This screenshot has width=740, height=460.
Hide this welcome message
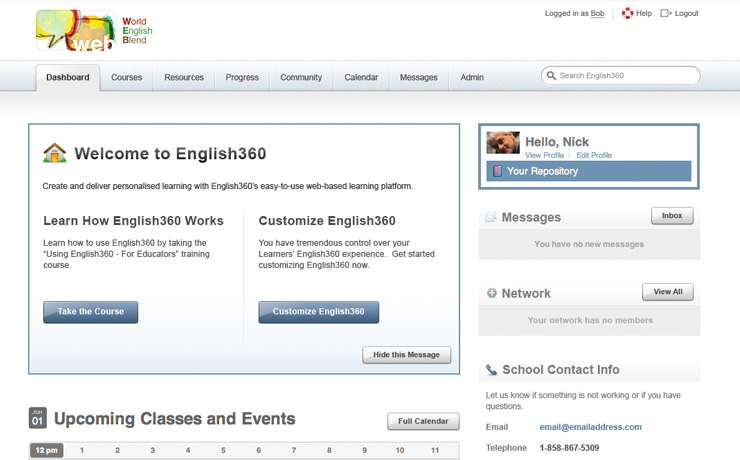point(406,355)
